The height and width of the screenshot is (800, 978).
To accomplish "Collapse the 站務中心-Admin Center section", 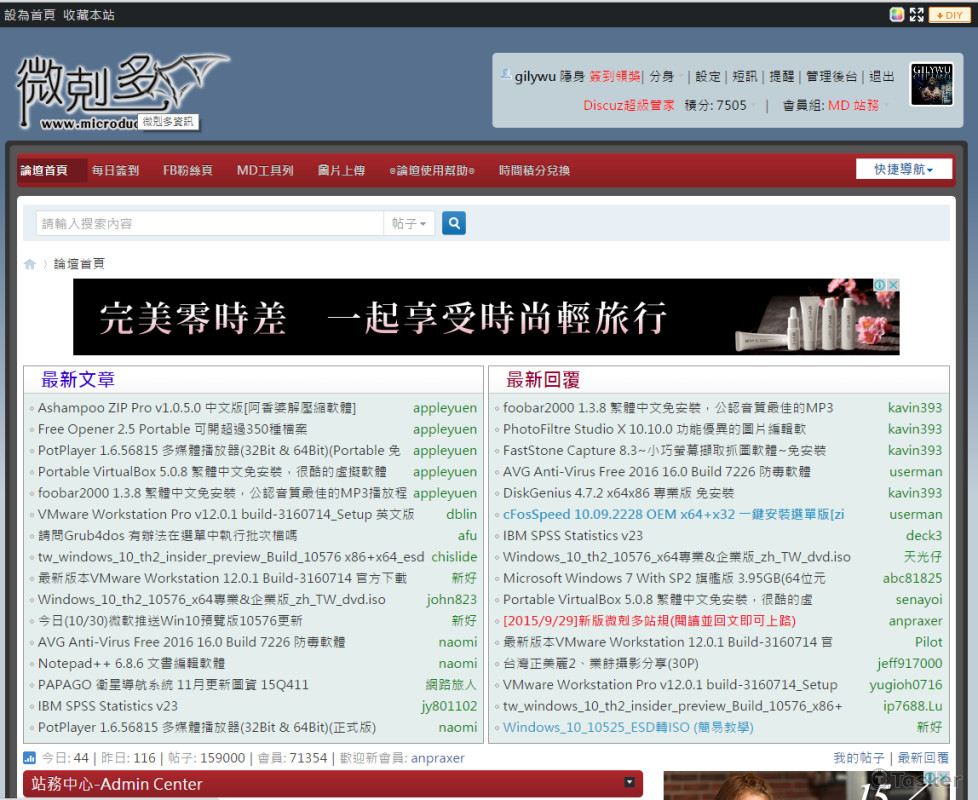I will [630, 782].
